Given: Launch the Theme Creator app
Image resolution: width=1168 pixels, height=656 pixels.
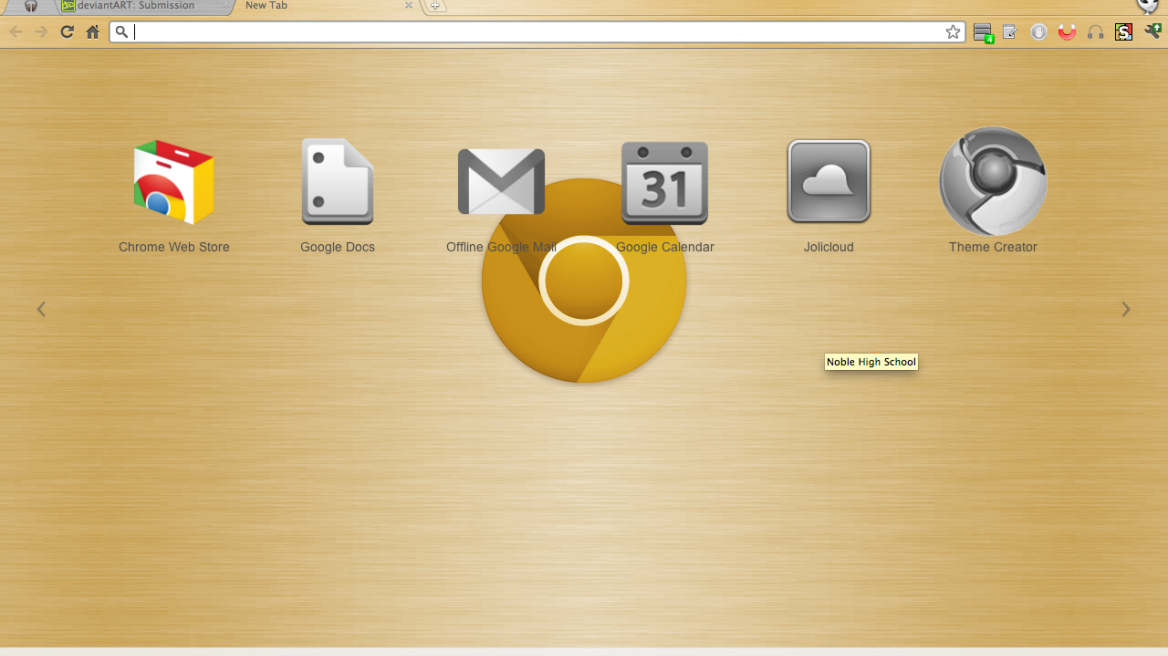Looking at the screenshot, I should (x=993, y=181).
